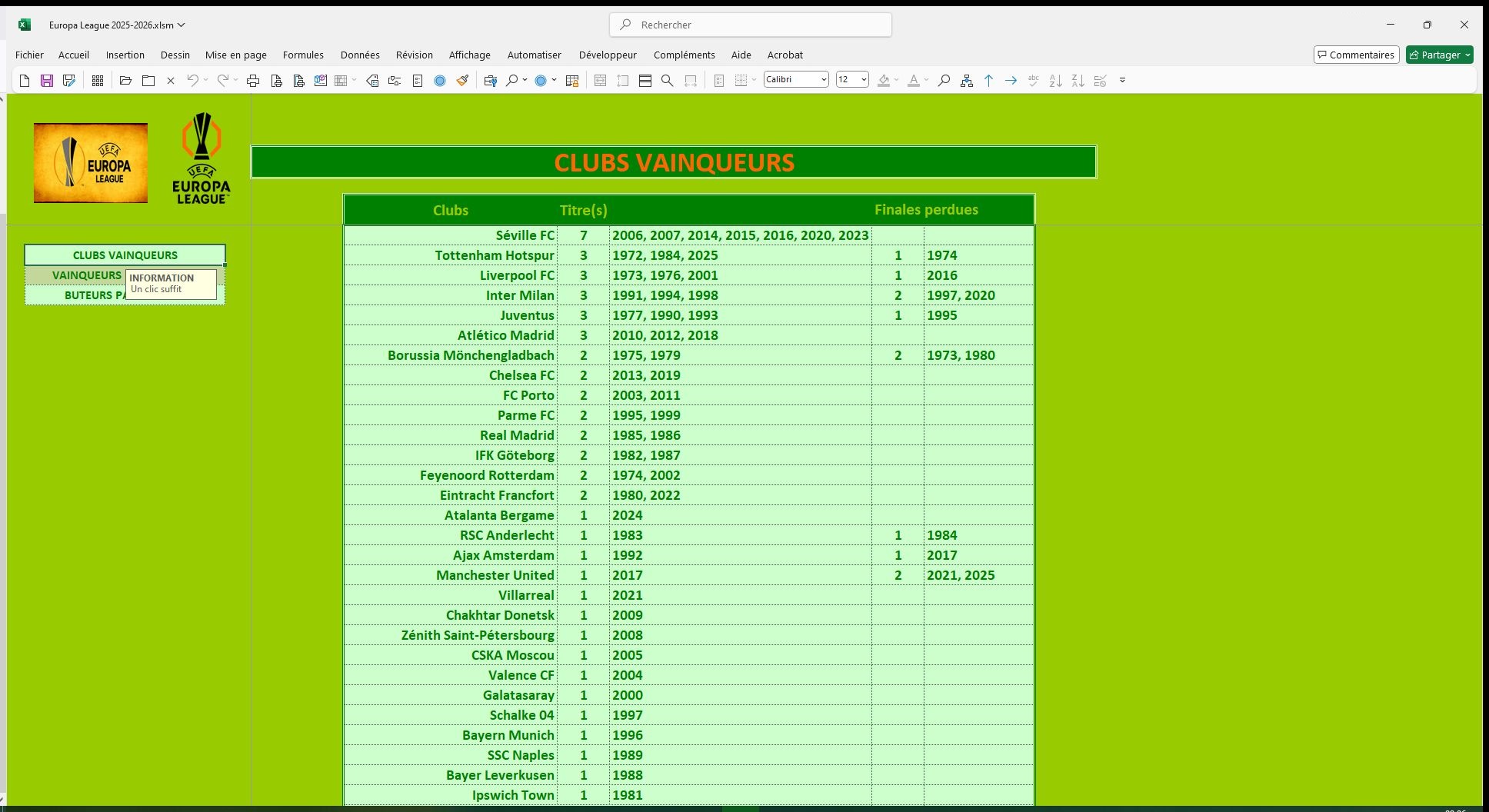The height and width of the screenshot is (812, 1489).
Task: Click the blue right arrow icon
Action: tap(1011, 81)
